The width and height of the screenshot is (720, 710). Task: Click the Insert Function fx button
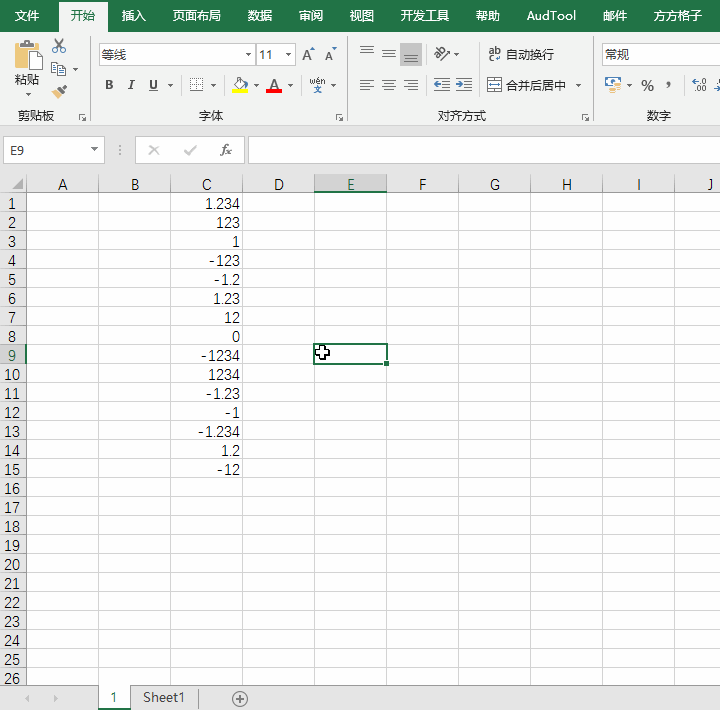225,150
